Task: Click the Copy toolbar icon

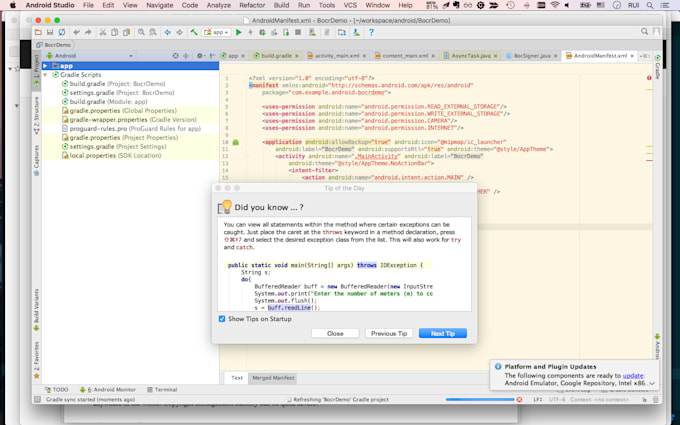Action: (114, 33)
